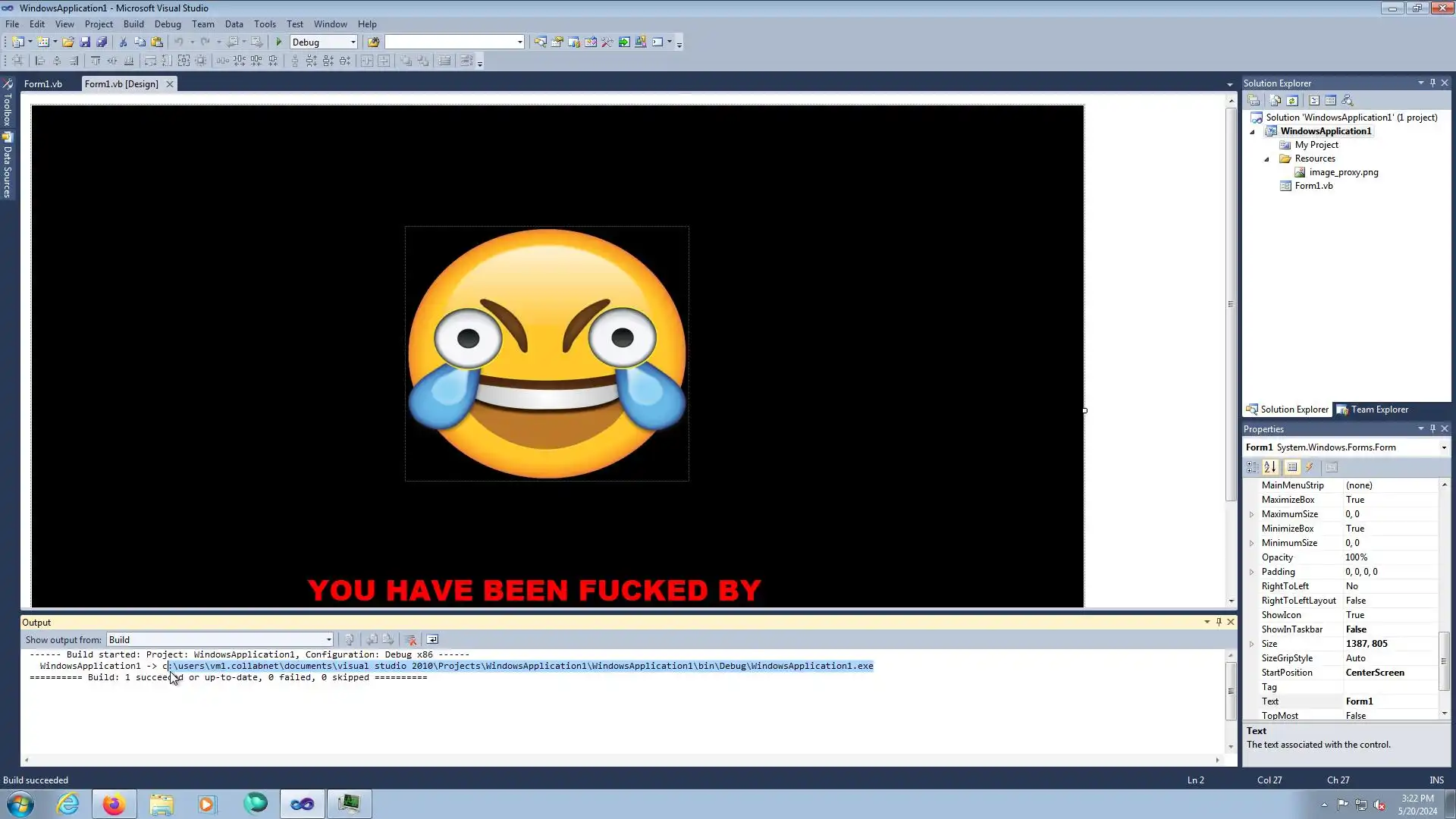This screenshot has height=819, width=1456.
Task: Open the Debug configuration dropdown
Action: tap(353, 42)
